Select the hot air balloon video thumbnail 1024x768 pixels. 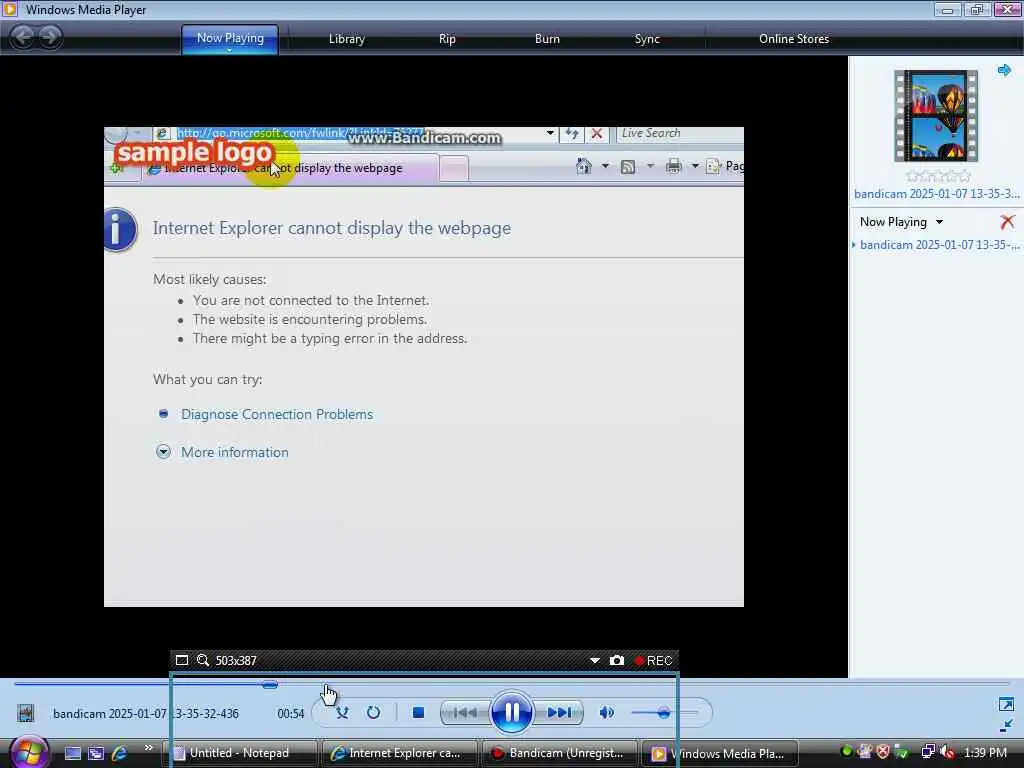[936, 116]
